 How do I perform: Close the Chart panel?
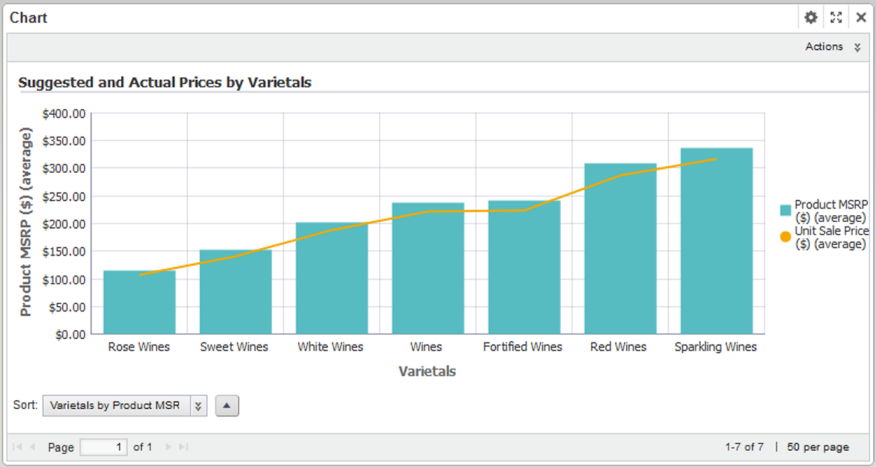(861, 17)
